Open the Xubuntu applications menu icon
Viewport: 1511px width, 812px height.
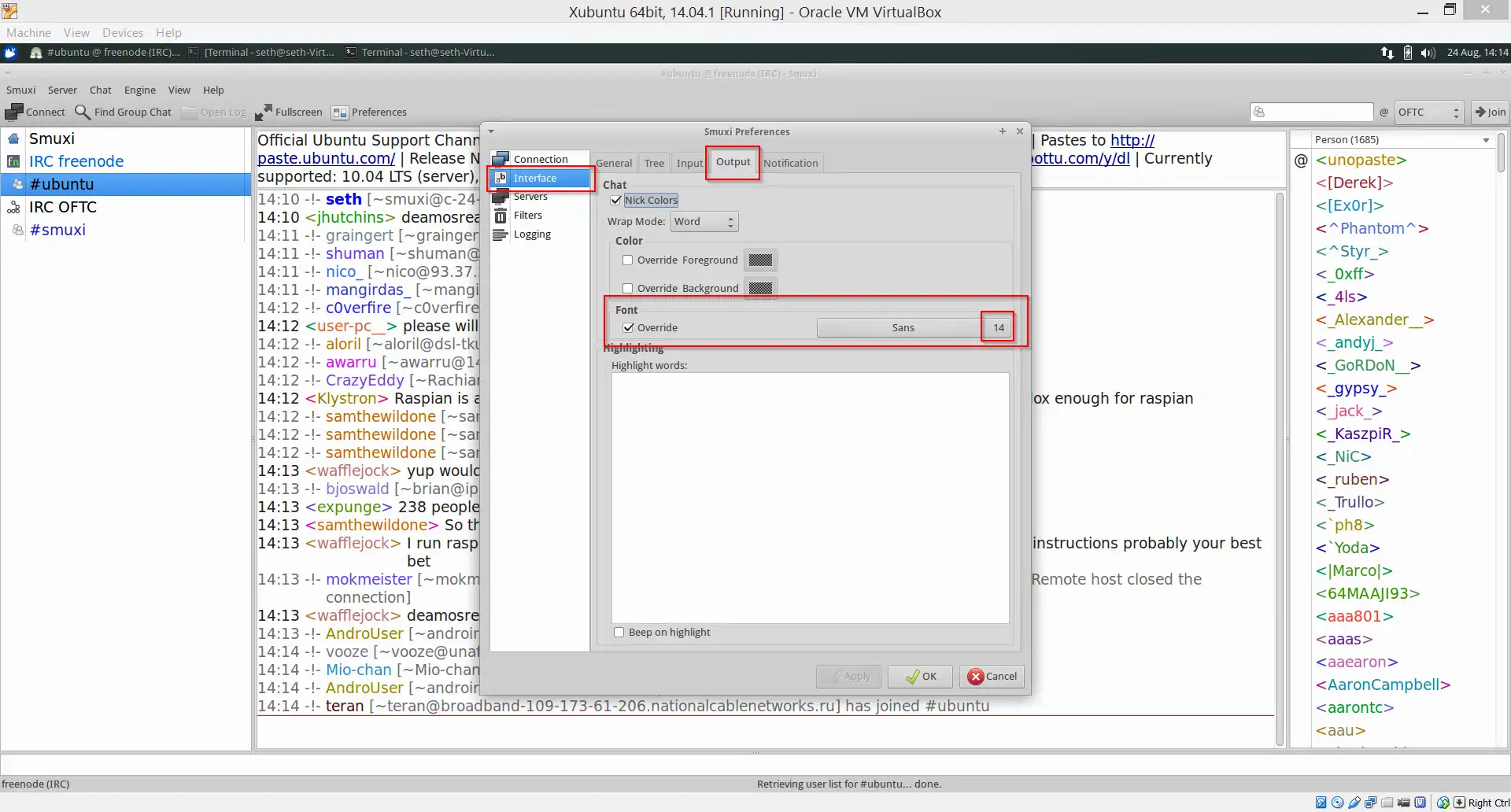click(10, 53)
